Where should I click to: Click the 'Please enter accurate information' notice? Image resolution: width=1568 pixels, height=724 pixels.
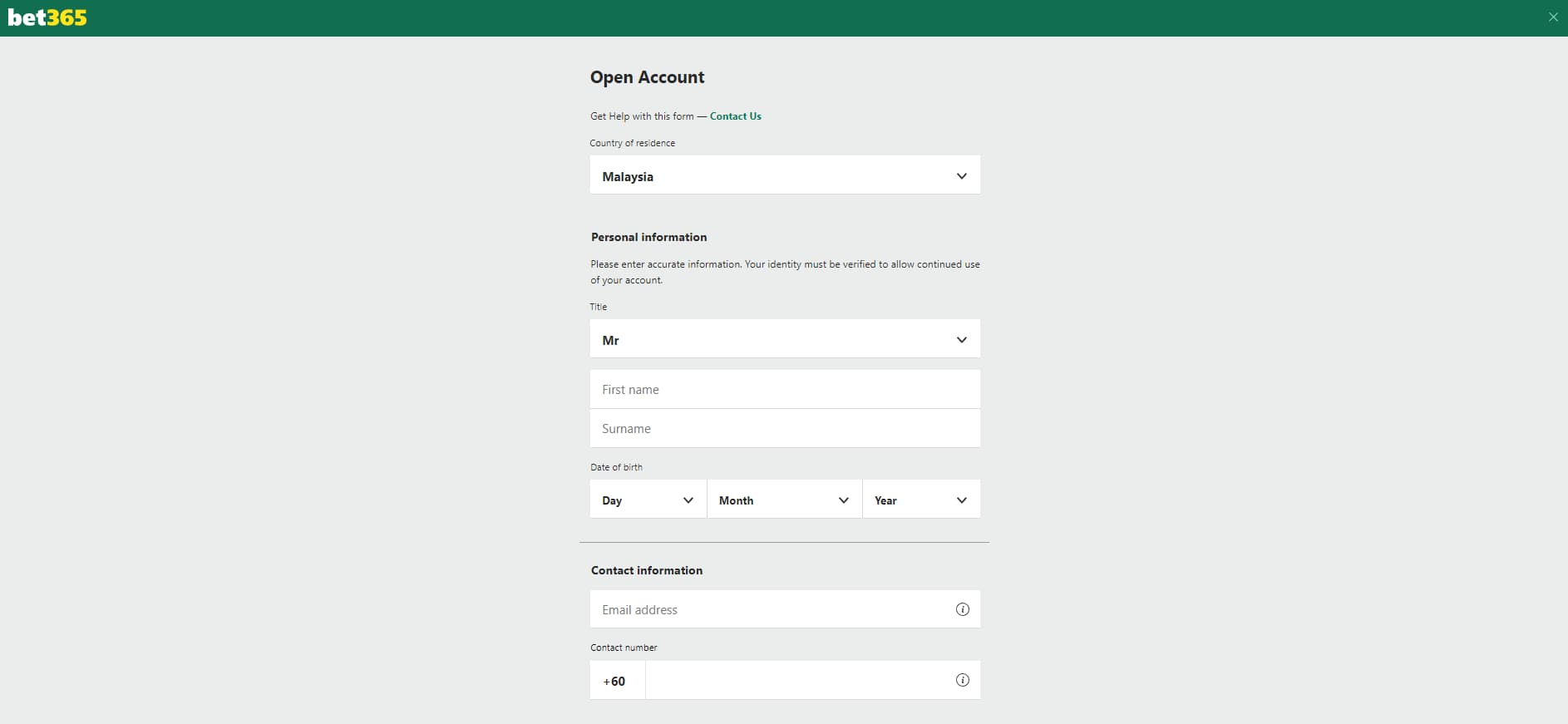coord(785,272)
